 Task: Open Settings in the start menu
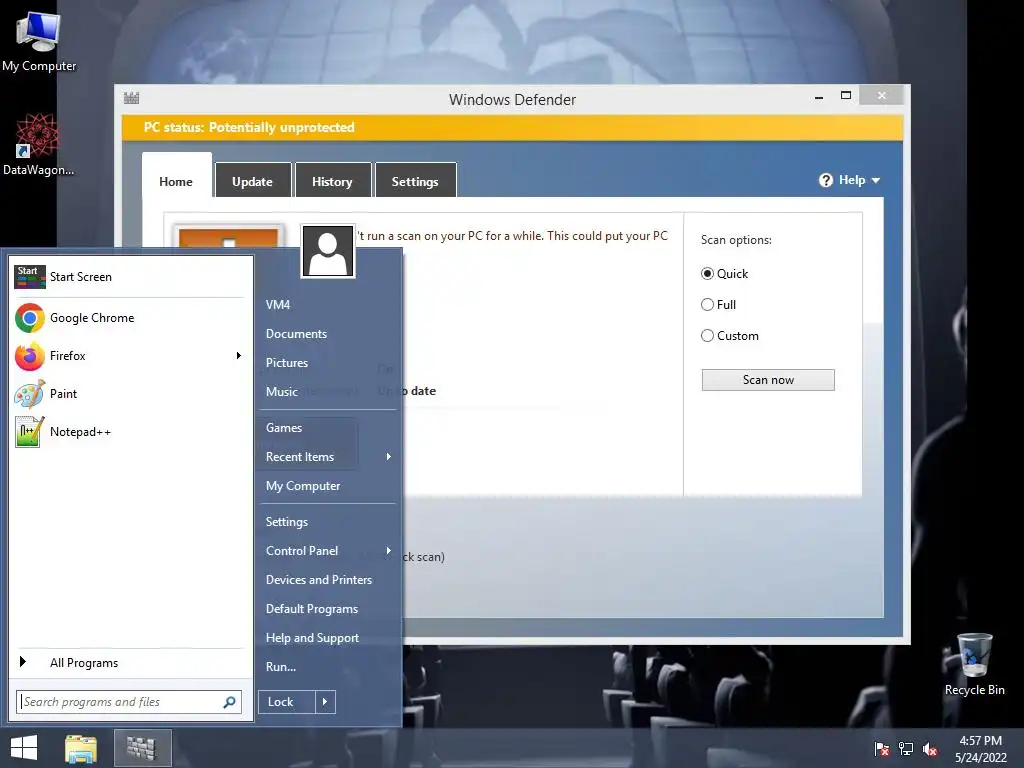point(287,522)
